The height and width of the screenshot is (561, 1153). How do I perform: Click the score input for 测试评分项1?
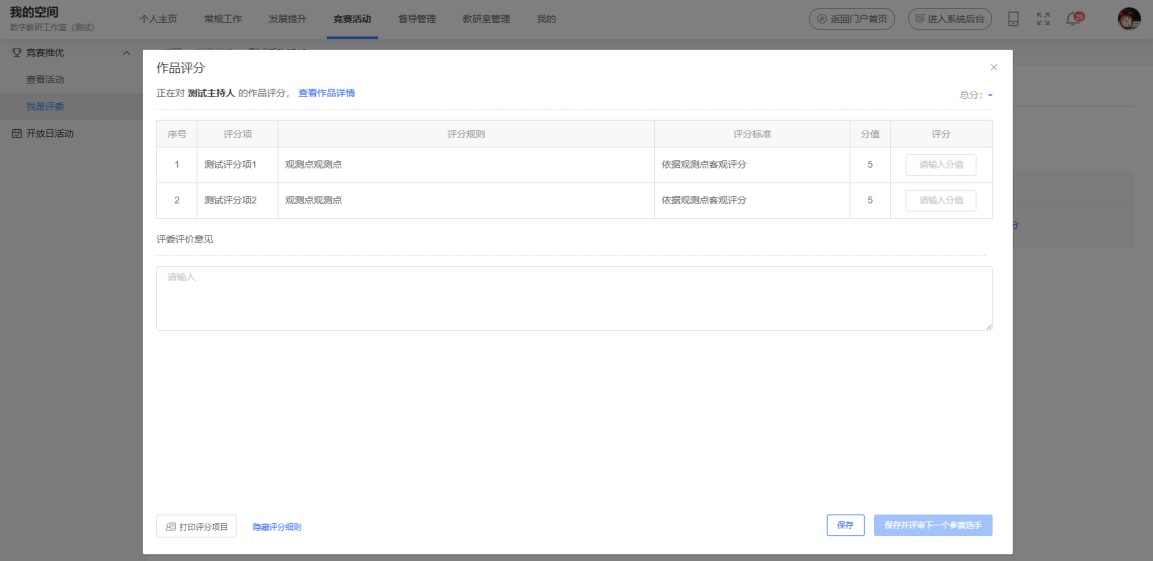click(x=940, y=165)
